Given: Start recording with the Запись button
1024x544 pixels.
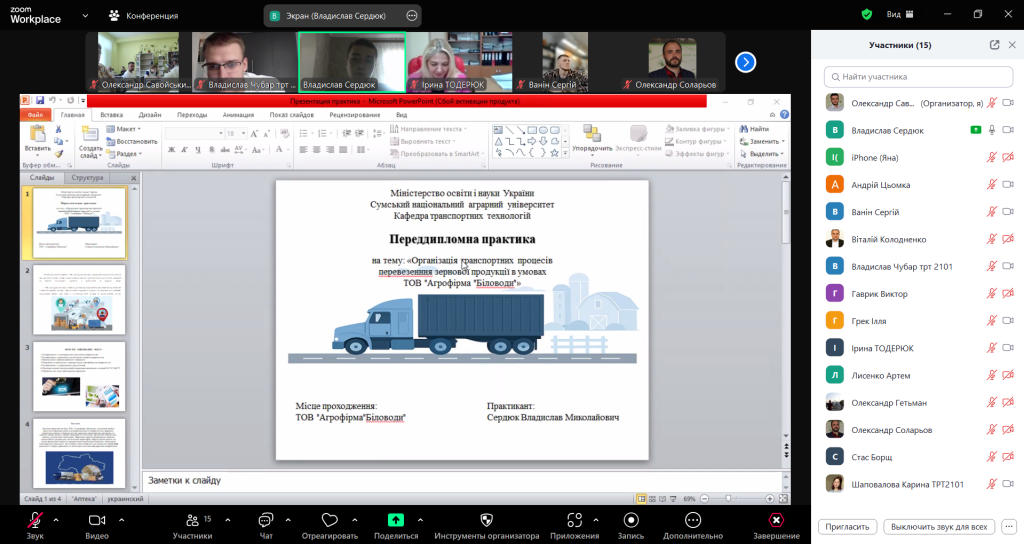Looking at the screenshot, I should (631, 520).
